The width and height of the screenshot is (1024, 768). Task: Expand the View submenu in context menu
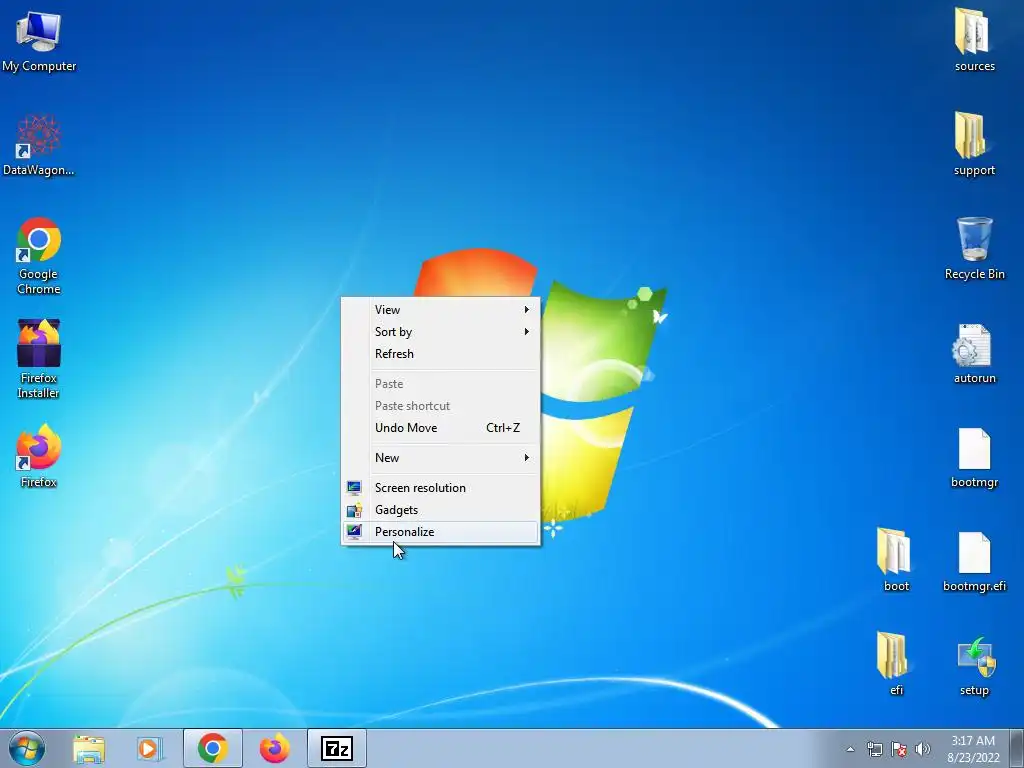tap(440, 310)
